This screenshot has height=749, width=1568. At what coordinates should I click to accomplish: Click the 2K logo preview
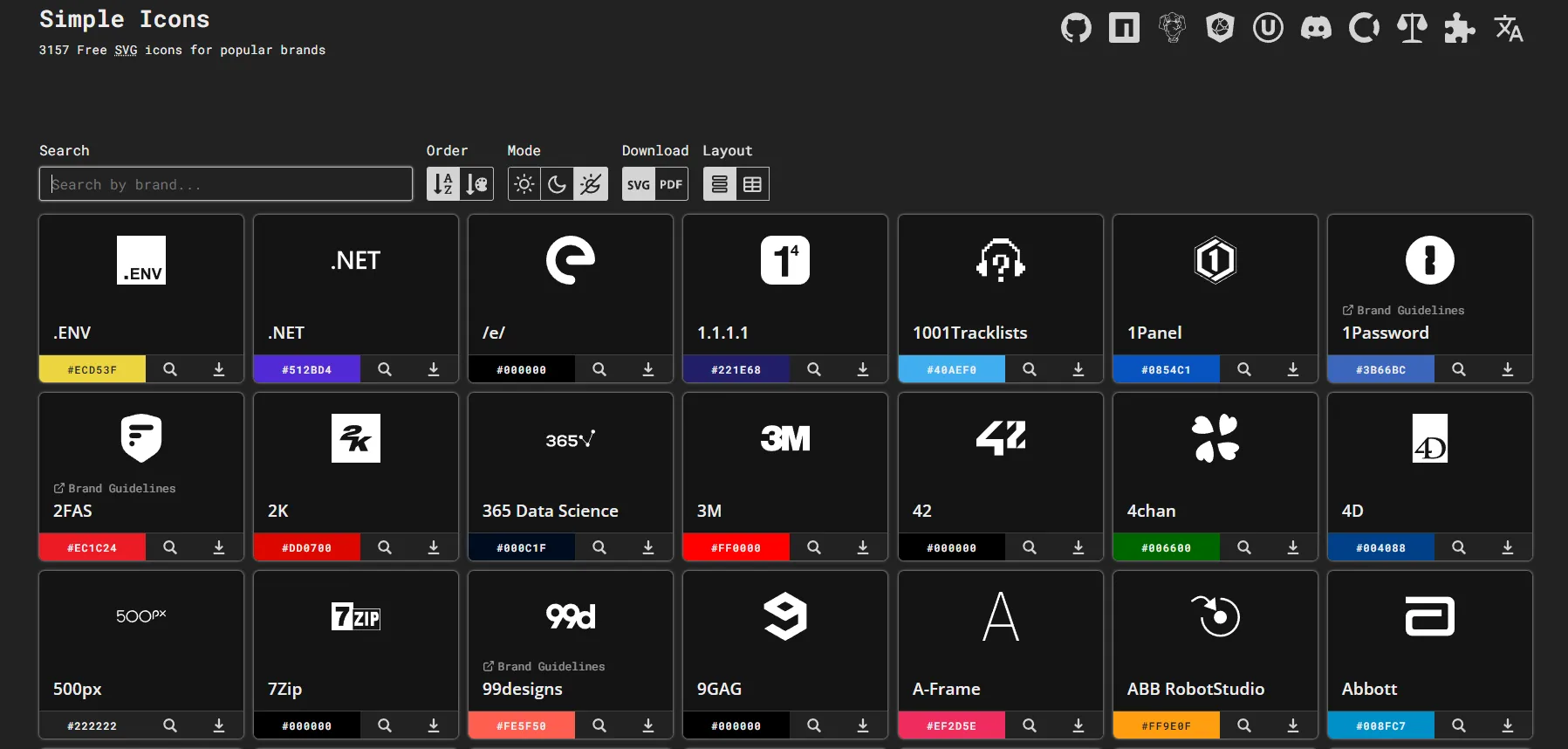click(x=356, y=438)
